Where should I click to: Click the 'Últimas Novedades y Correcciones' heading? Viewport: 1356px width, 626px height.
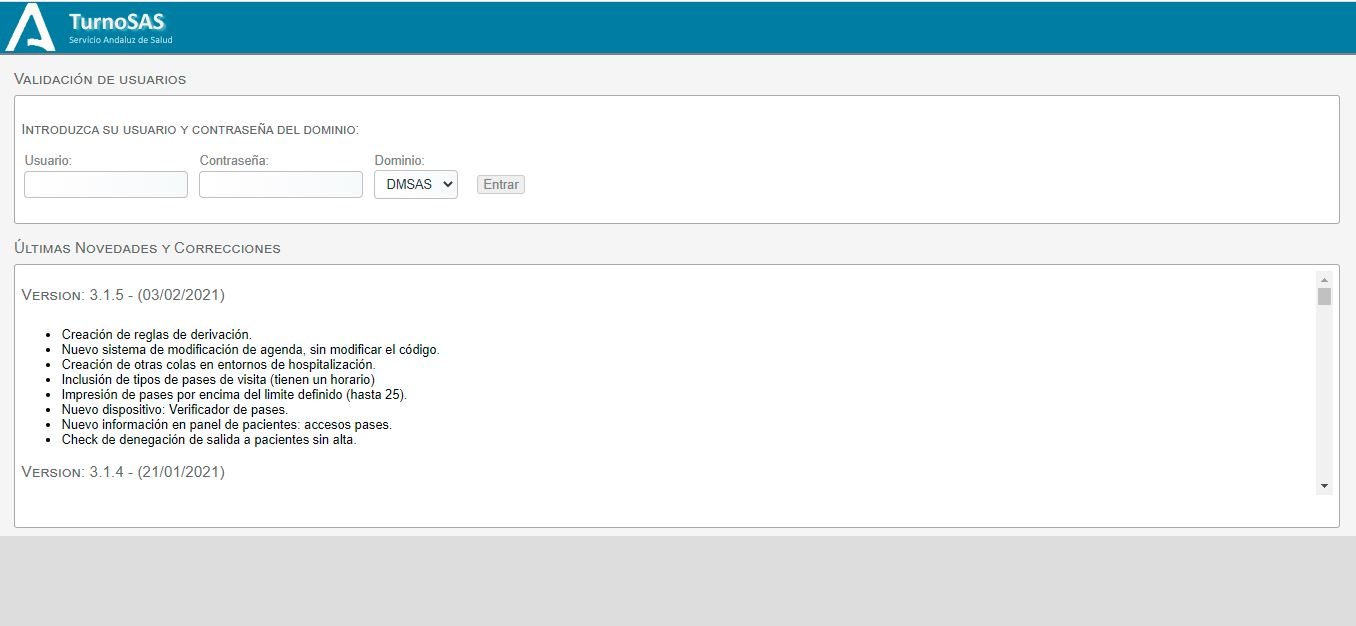coord(147,248)
